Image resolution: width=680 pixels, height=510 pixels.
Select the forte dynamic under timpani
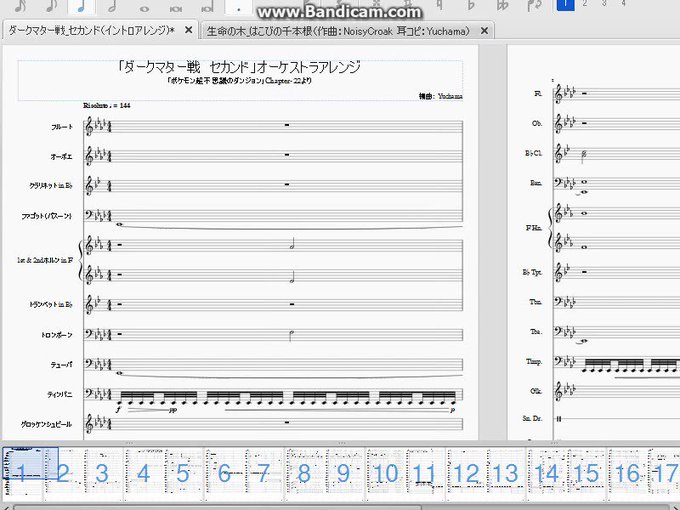118,409
